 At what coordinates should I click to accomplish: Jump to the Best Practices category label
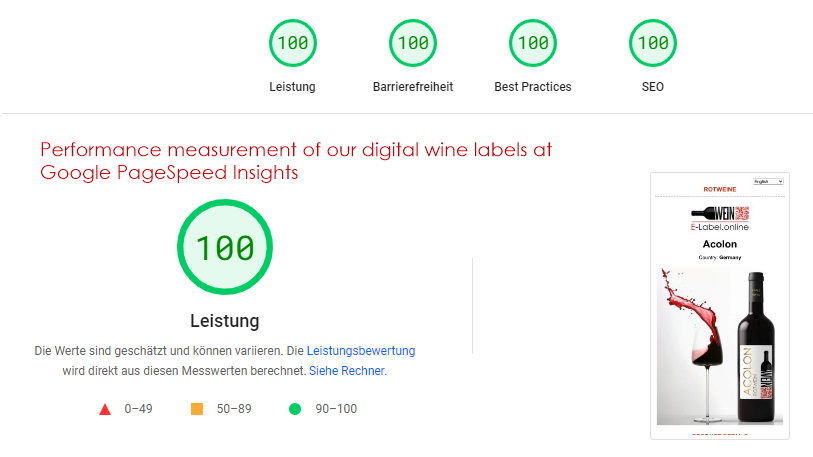(533, 87)
